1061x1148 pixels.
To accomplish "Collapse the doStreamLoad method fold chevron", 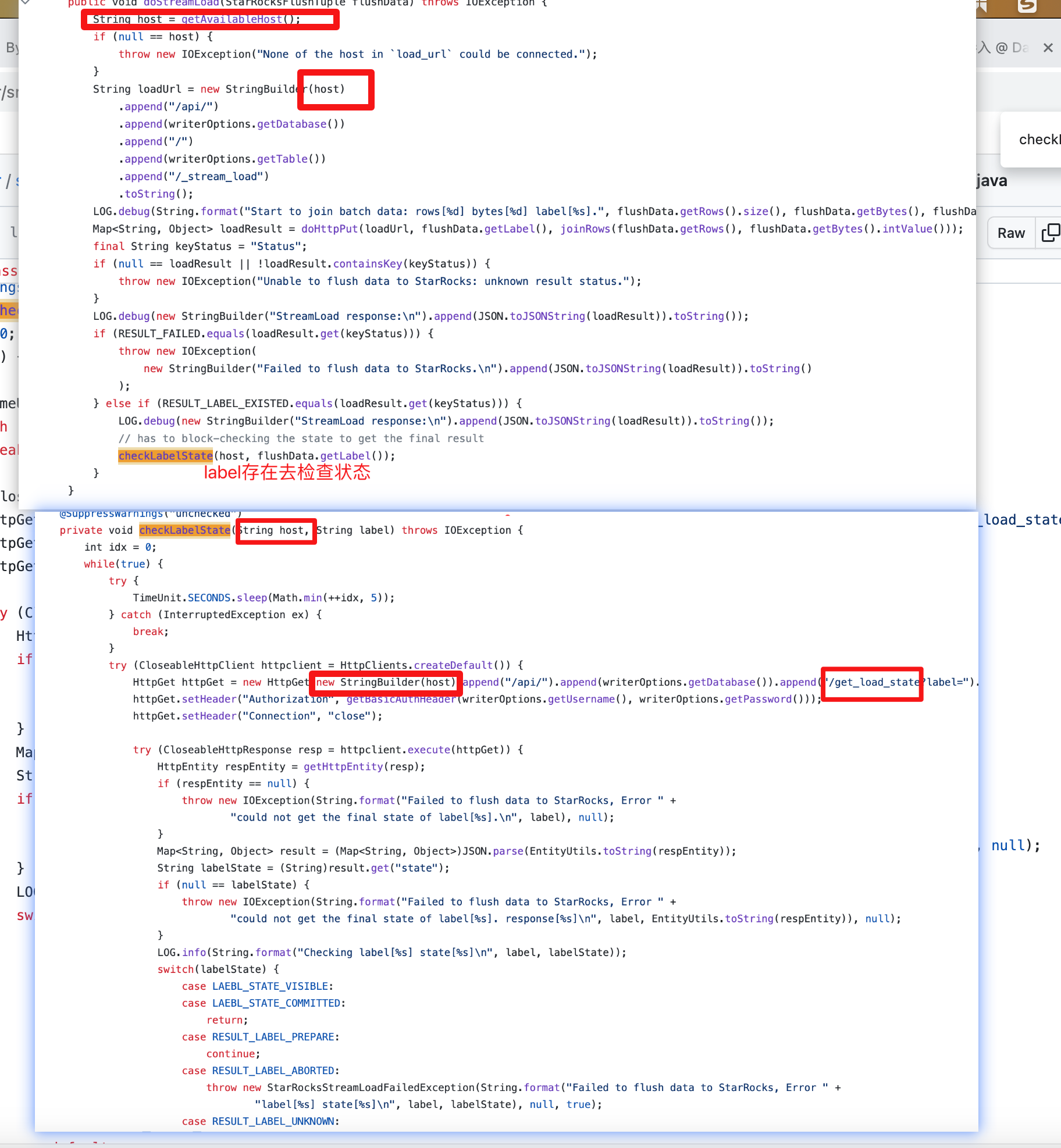I will click(25, 2).
